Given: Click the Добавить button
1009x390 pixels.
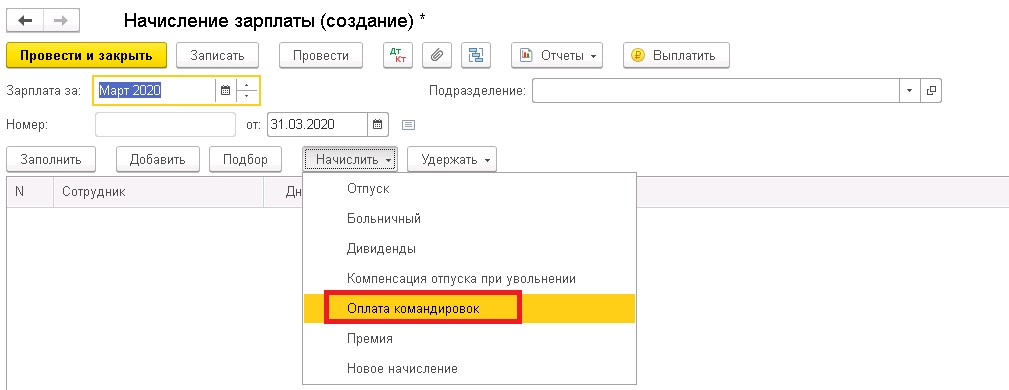Looking at the screenshot, I should pos(158,160).
